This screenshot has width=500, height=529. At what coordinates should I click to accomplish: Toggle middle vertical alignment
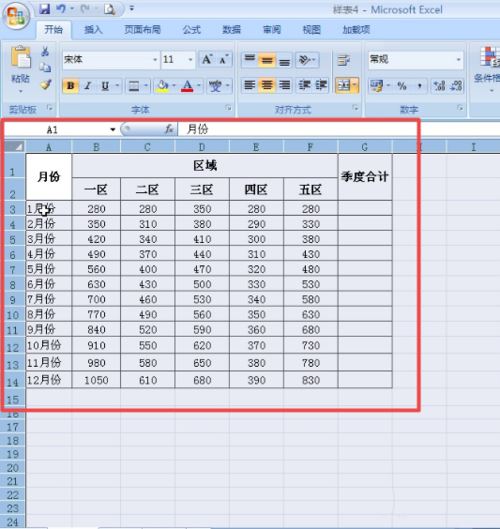[267, 60]
